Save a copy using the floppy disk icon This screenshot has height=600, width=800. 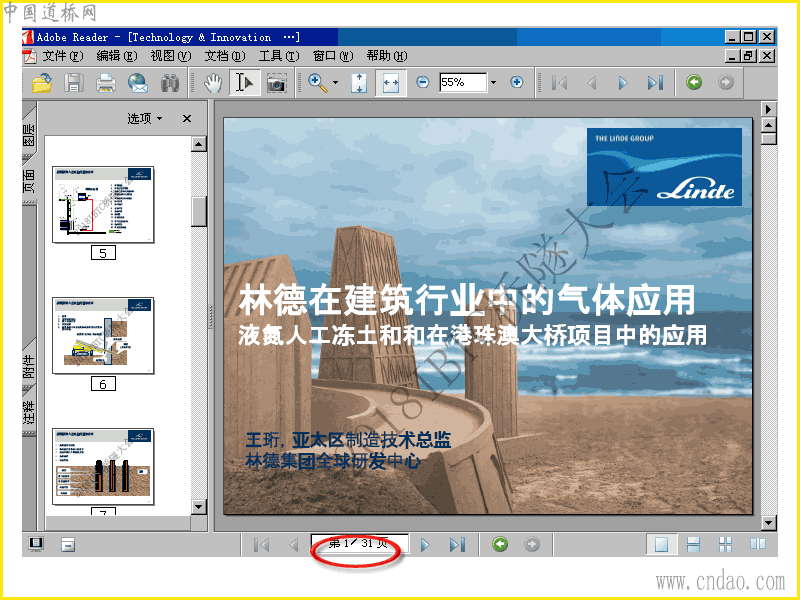pos(74,82)
